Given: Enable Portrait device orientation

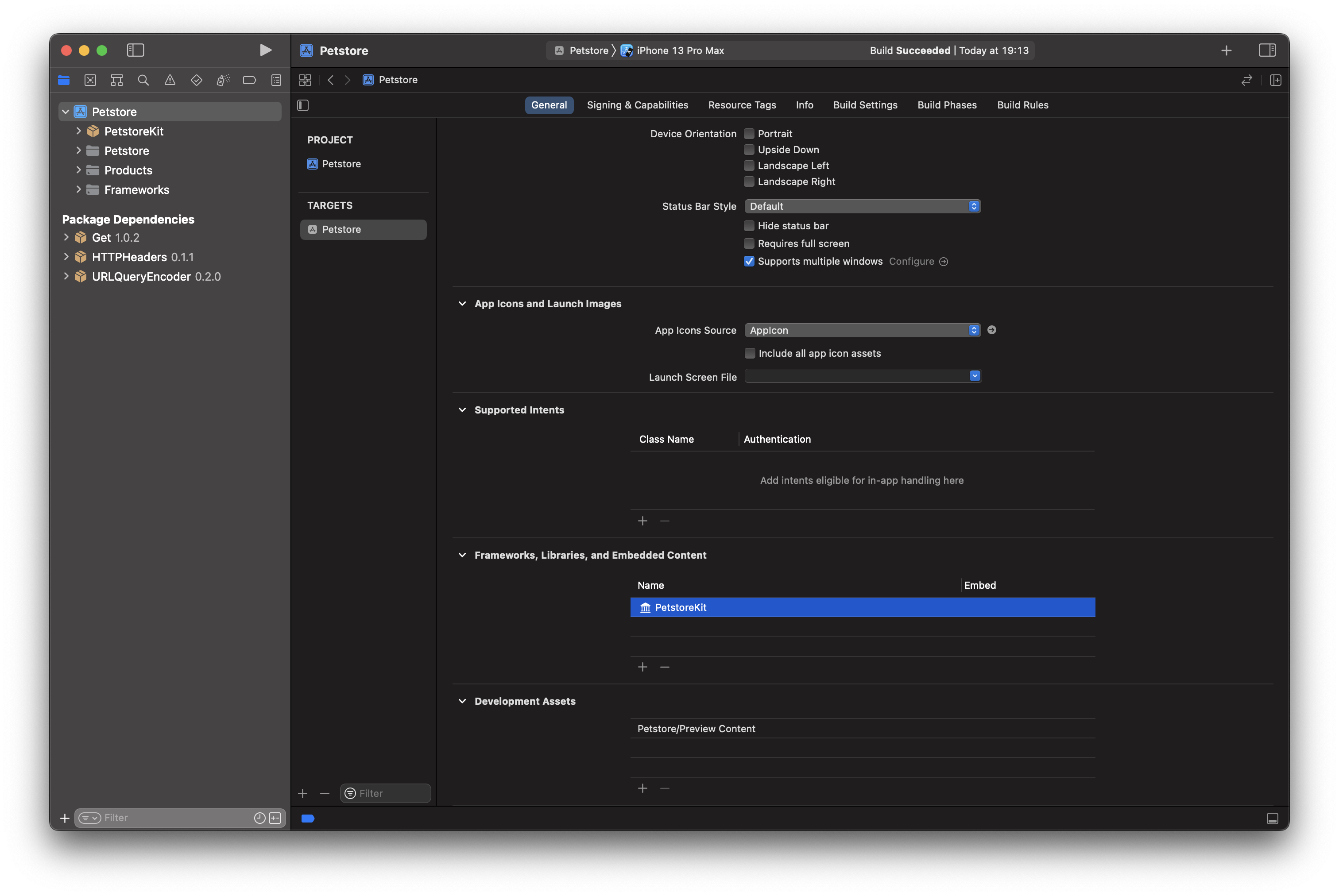Looking at the screenshot, I should [x=749, y=134].
